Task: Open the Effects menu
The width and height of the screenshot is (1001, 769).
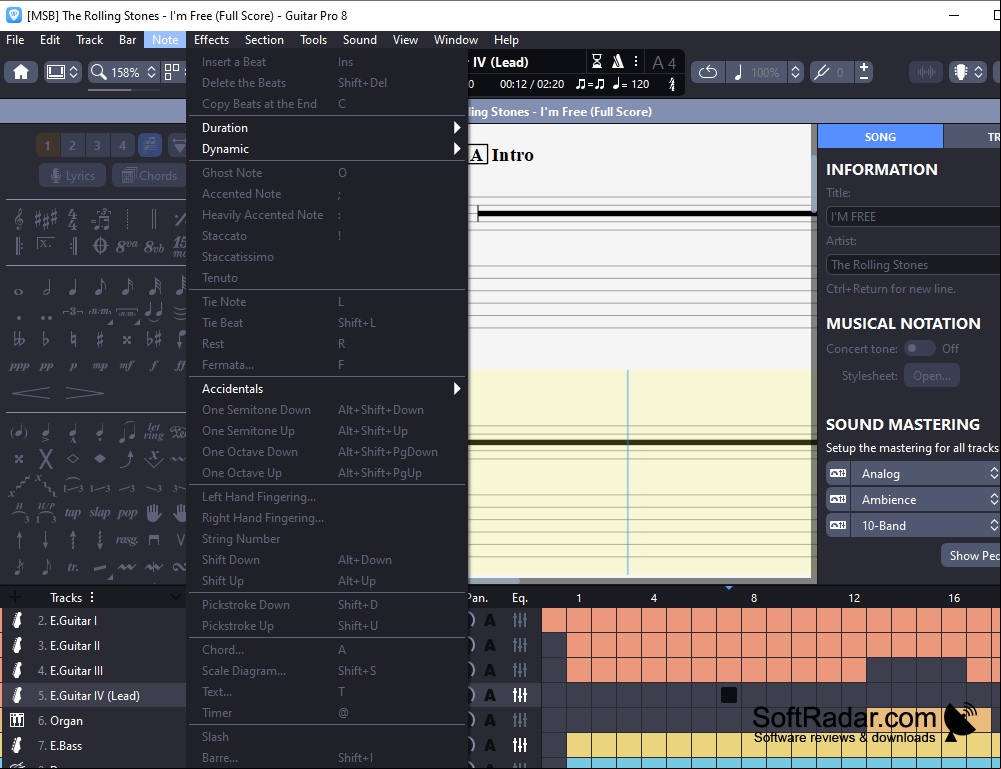Action: [211, 40]
